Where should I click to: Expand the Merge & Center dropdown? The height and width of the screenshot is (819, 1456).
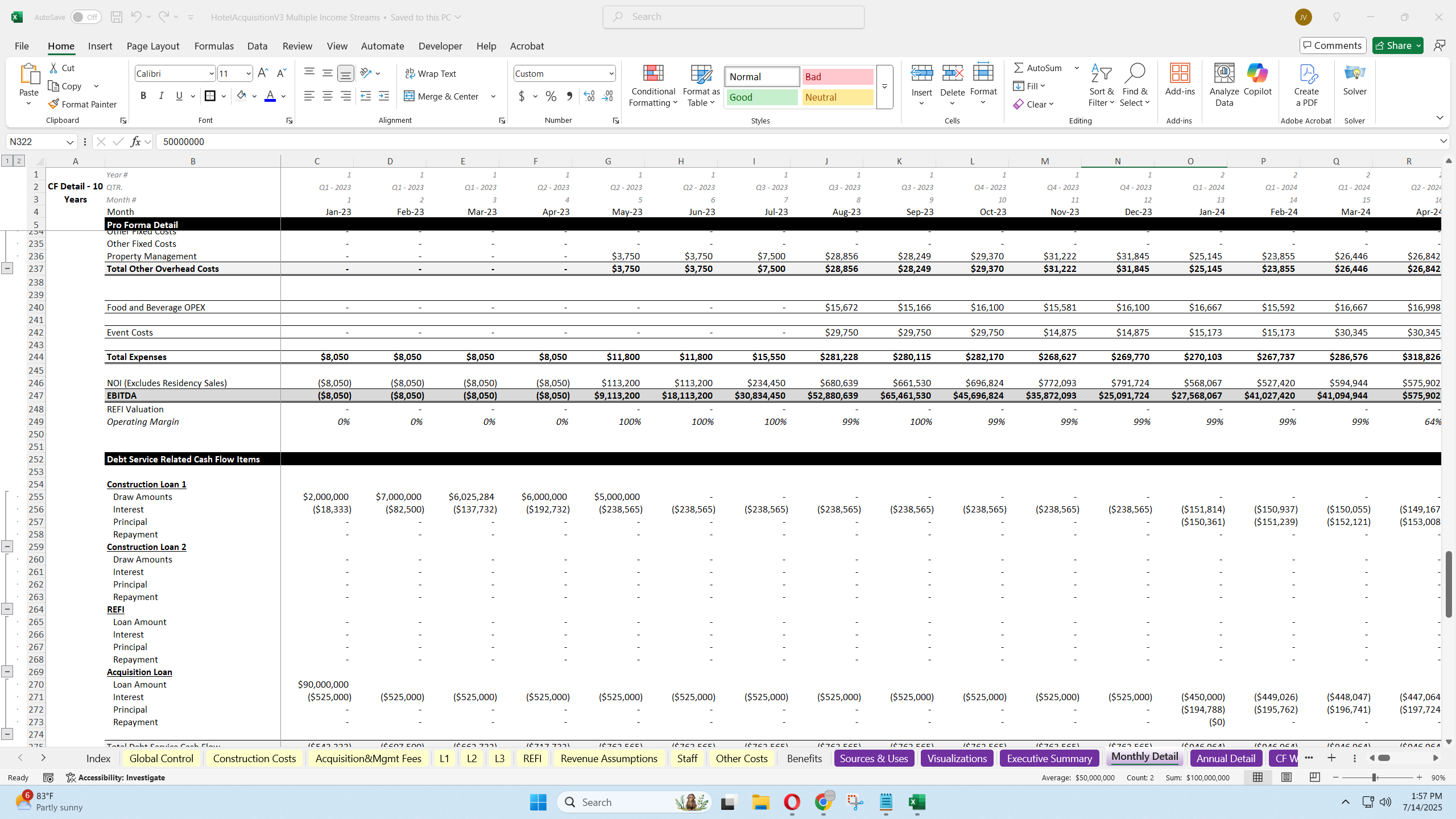(493, 96)
